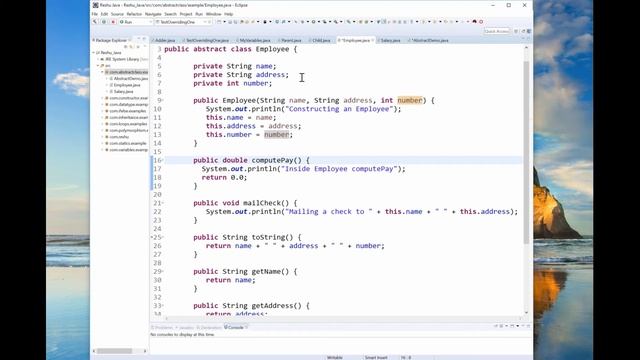
Task: Open the Project menu
Action: pyautogui.click(x=186, y=14)
